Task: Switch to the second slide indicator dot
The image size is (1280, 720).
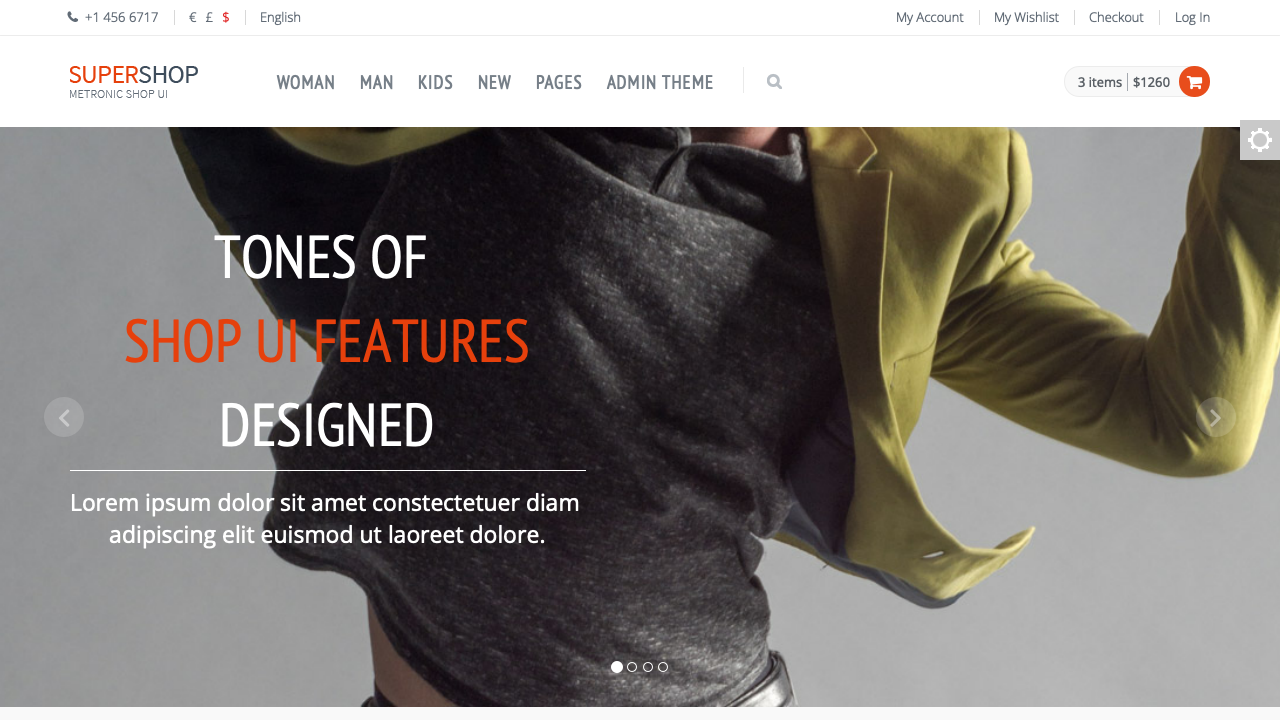Action: (632, 667)
